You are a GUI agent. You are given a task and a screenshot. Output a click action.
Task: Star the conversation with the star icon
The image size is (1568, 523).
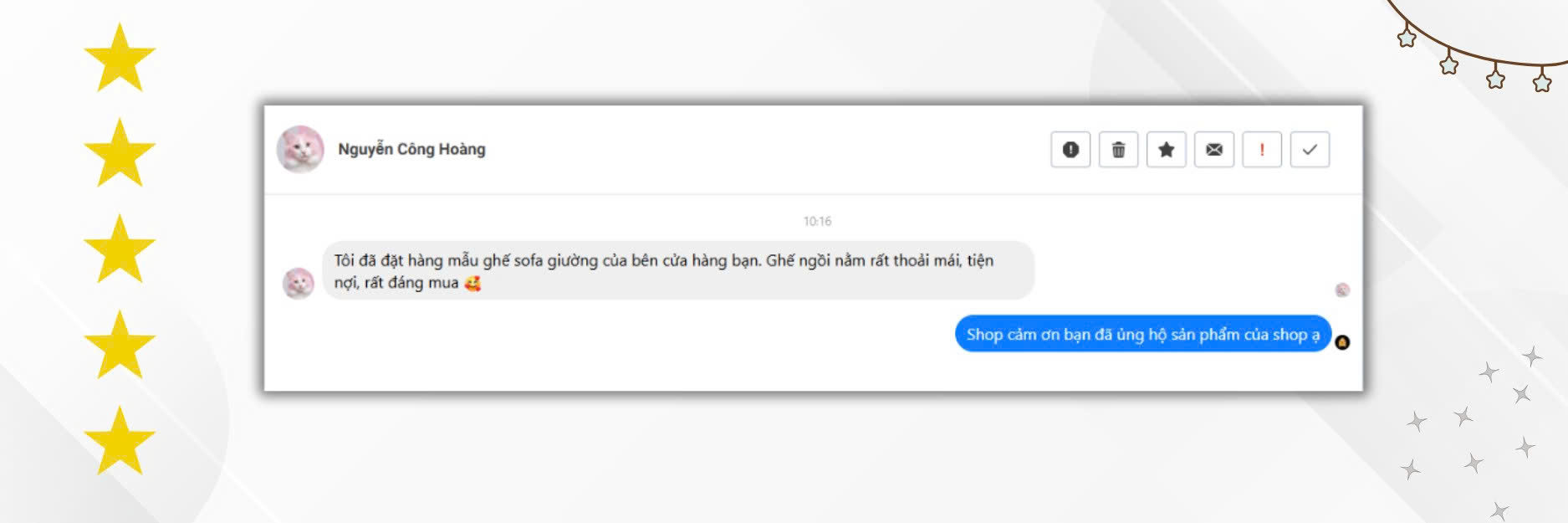coord(1166,150)
